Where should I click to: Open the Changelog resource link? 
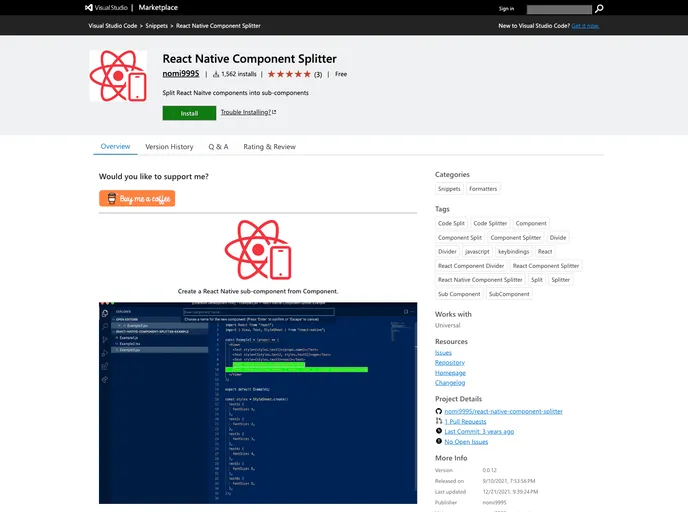click(450, 383)
